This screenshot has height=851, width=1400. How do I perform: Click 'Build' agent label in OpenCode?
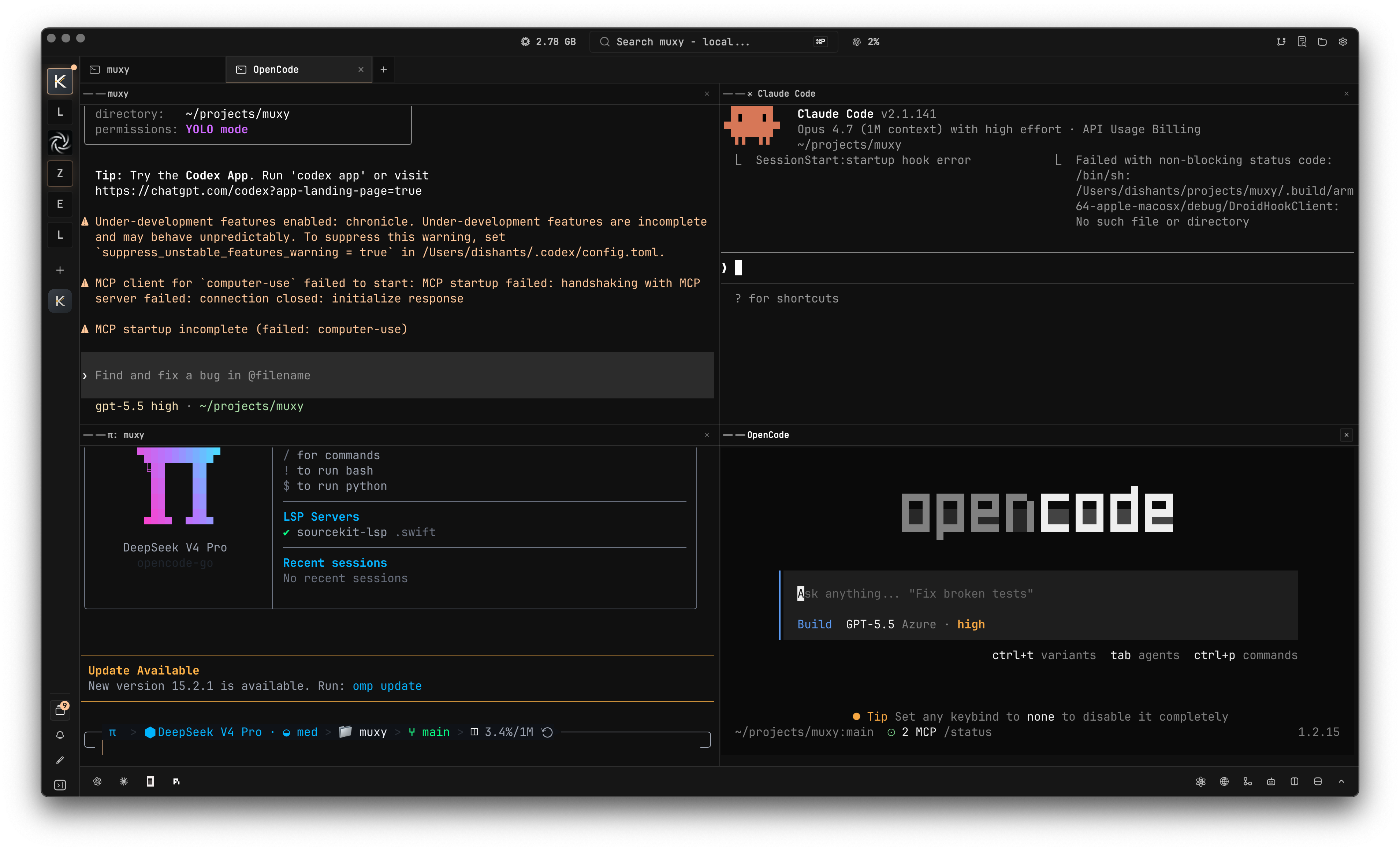814,624
